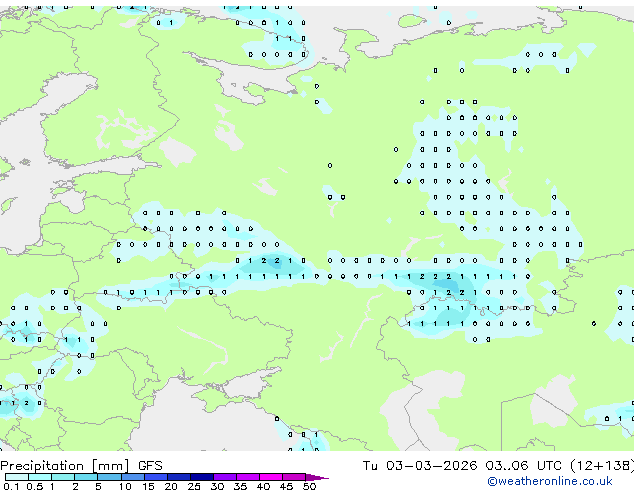Pick the 10–15 mm legend swatch
The width and height of the screenshot is (634, 490).
(133, 477)
